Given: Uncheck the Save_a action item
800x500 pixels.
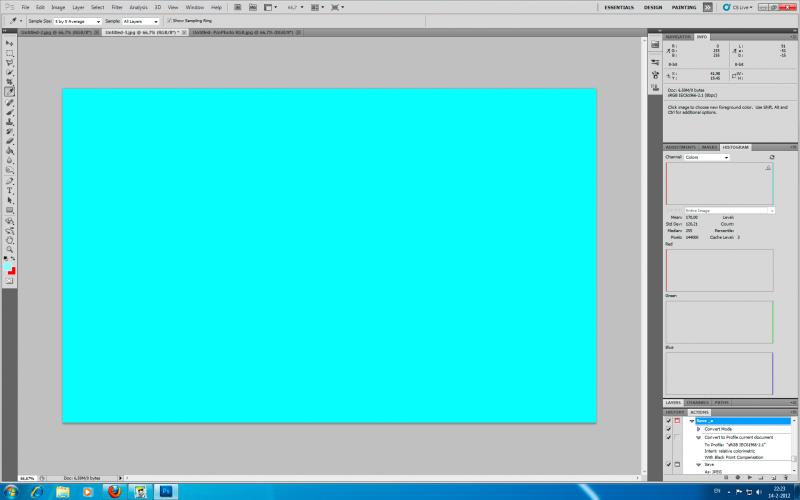Looking at the screenshot, I should tap(668, 421).
